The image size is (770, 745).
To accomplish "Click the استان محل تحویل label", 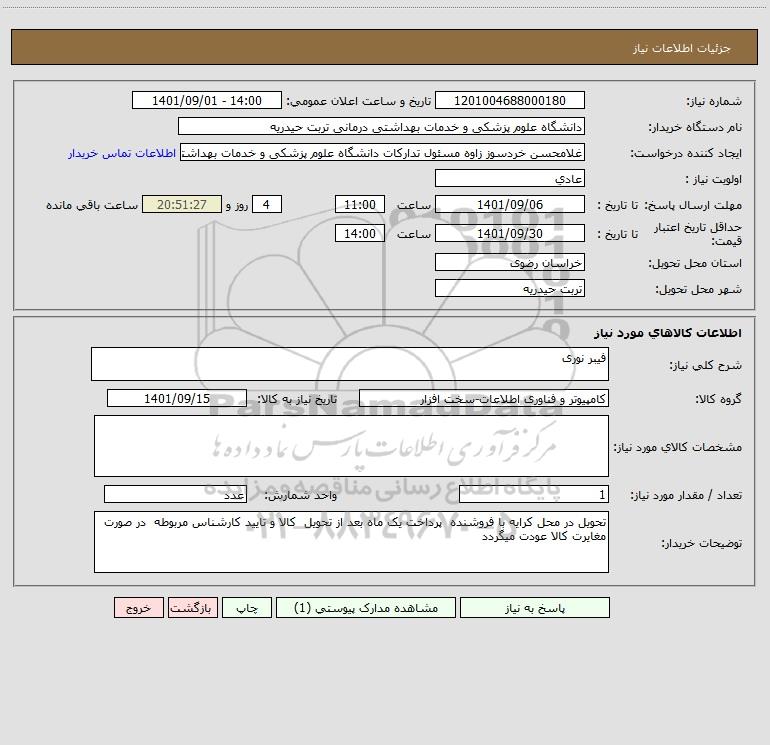I will [x=695, y=263].
